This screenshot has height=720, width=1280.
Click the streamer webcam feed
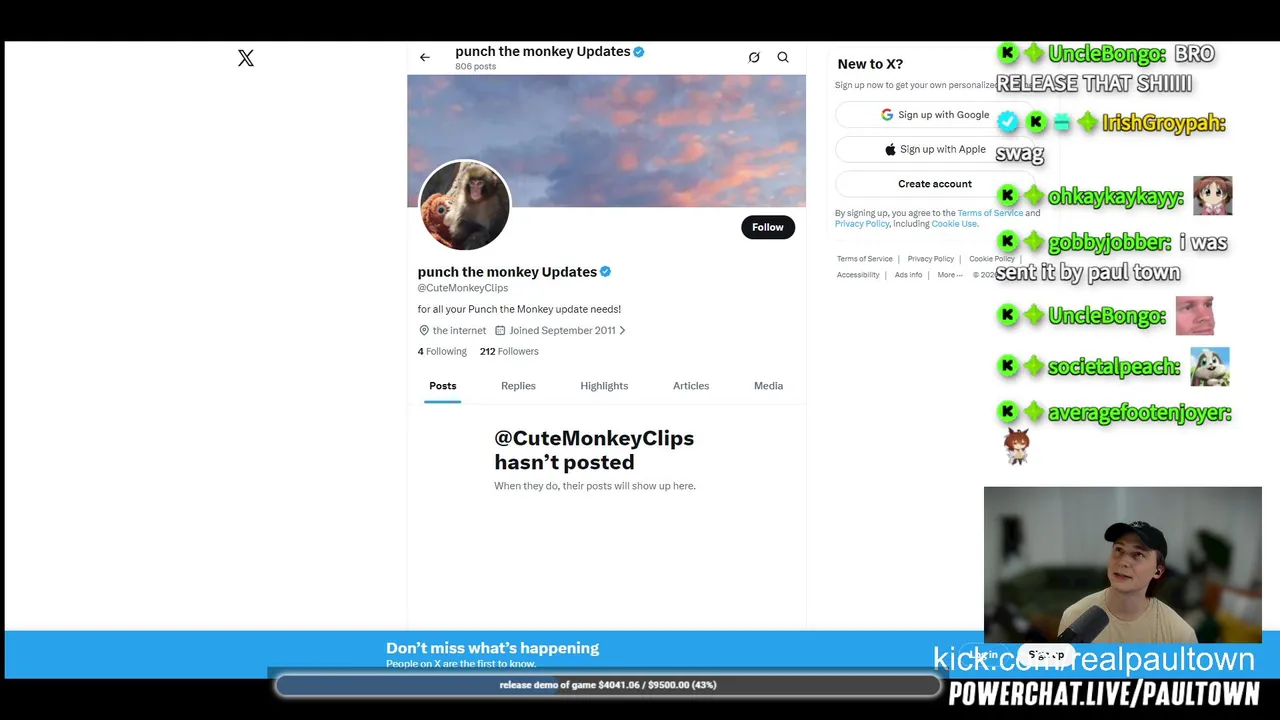pos(1123,565)
